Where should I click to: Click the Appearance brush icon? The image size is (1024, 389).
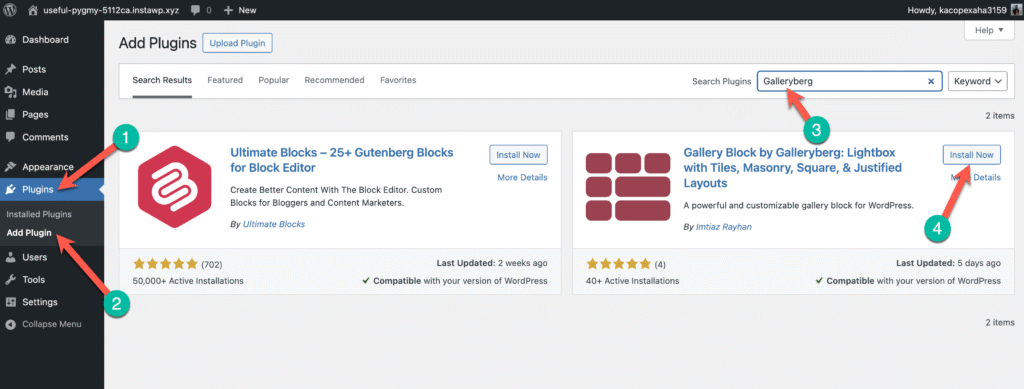tap(10, 166)
